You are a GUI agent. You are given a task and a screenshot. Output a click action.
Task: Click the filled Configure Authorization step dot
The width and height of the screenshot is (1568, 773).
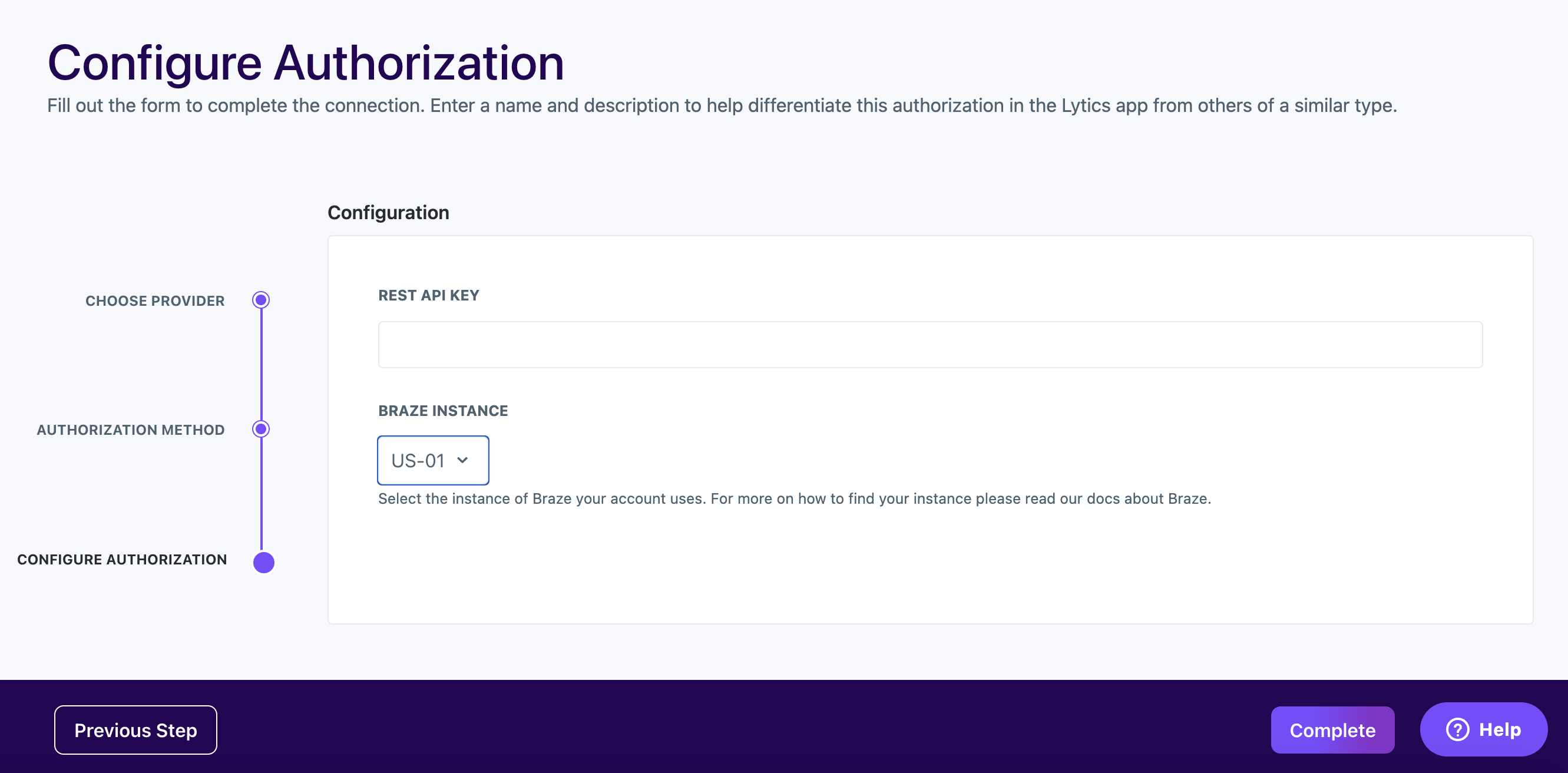263,562
